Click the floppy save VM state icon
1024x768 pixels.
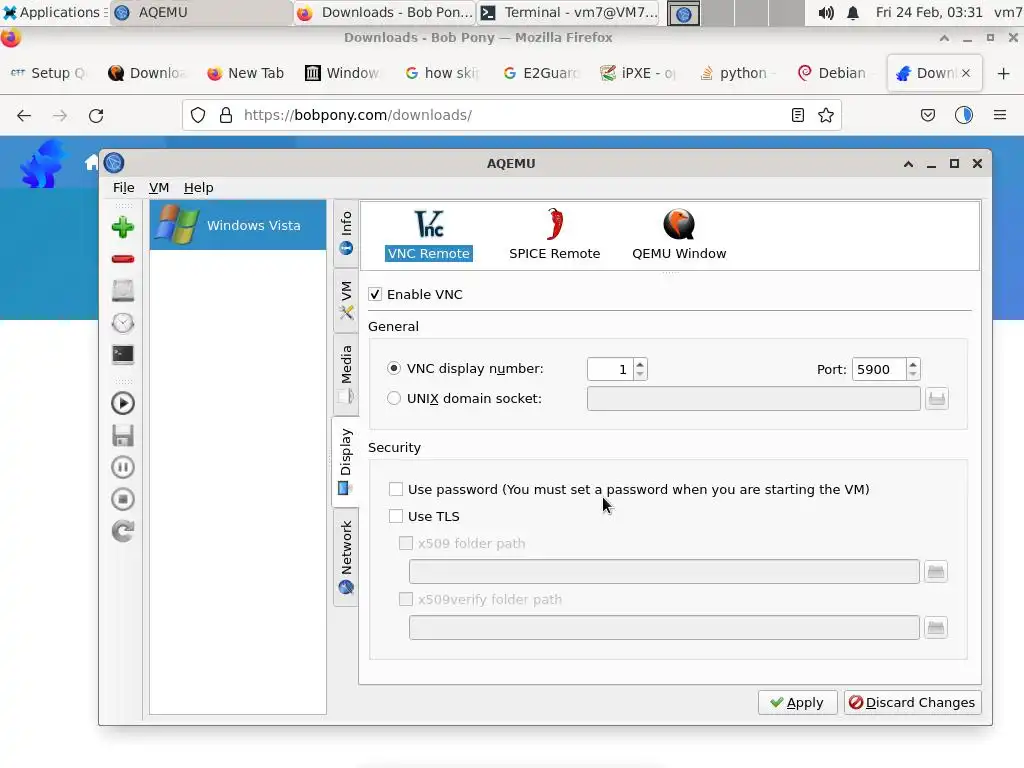123,436
